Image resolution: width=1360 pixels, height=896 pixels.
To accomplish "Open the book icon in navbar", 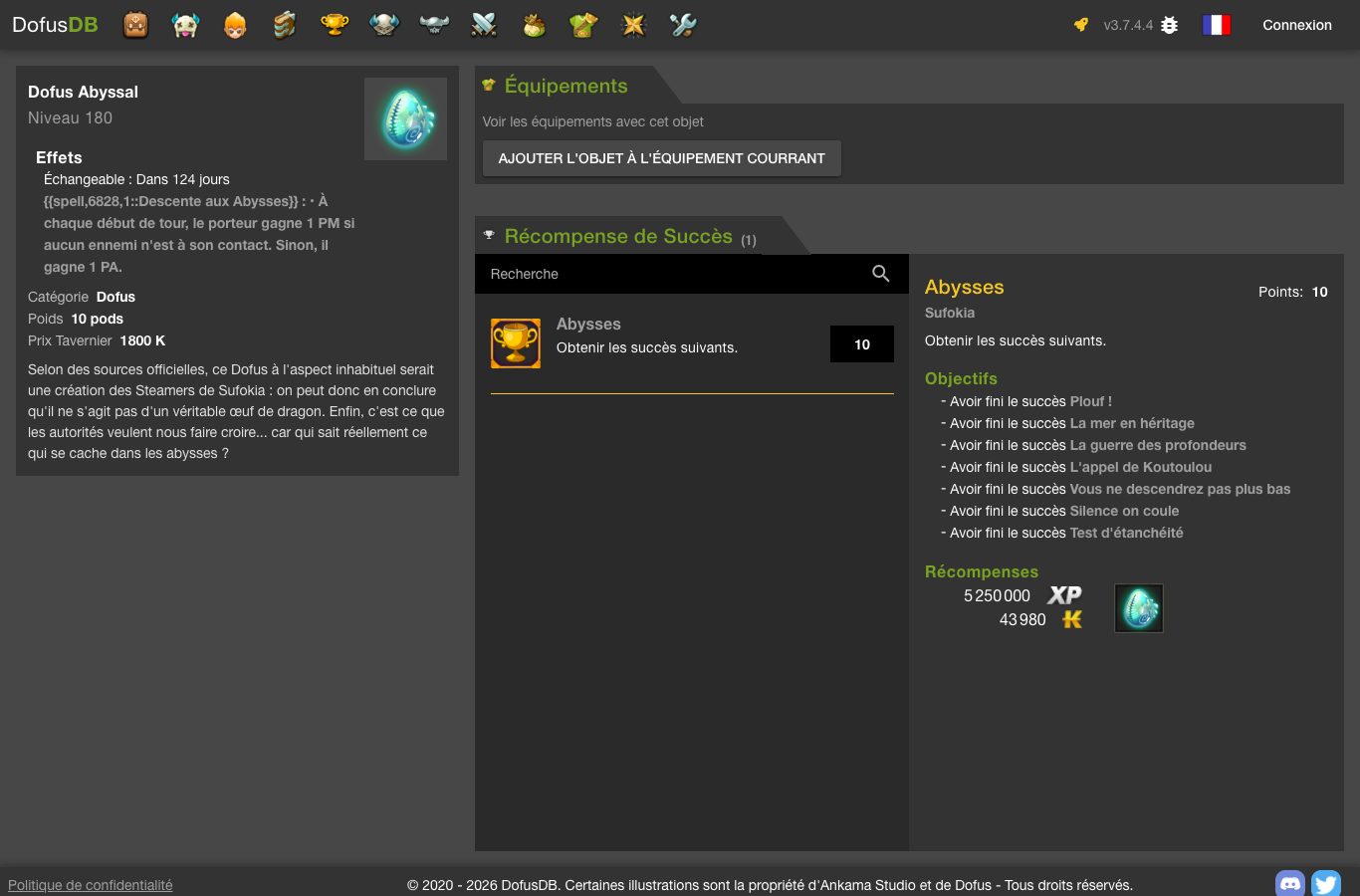I will [285, 25].
